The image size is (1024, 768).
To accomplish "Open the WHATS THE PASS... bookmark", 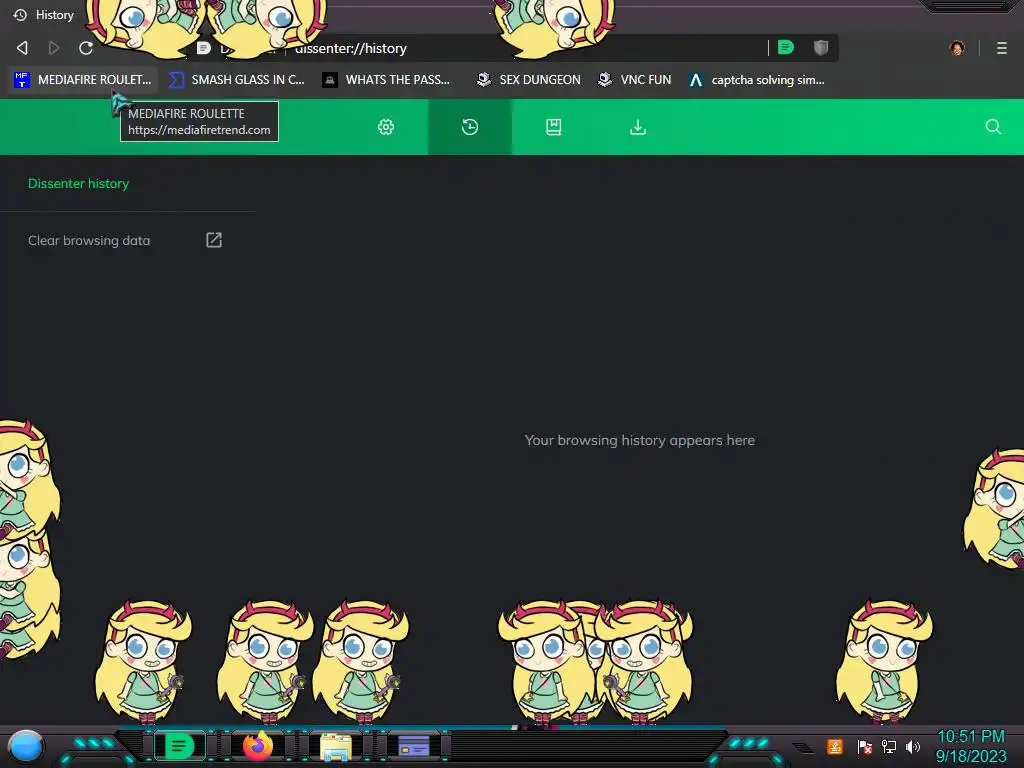I will (x=387, y=80).
